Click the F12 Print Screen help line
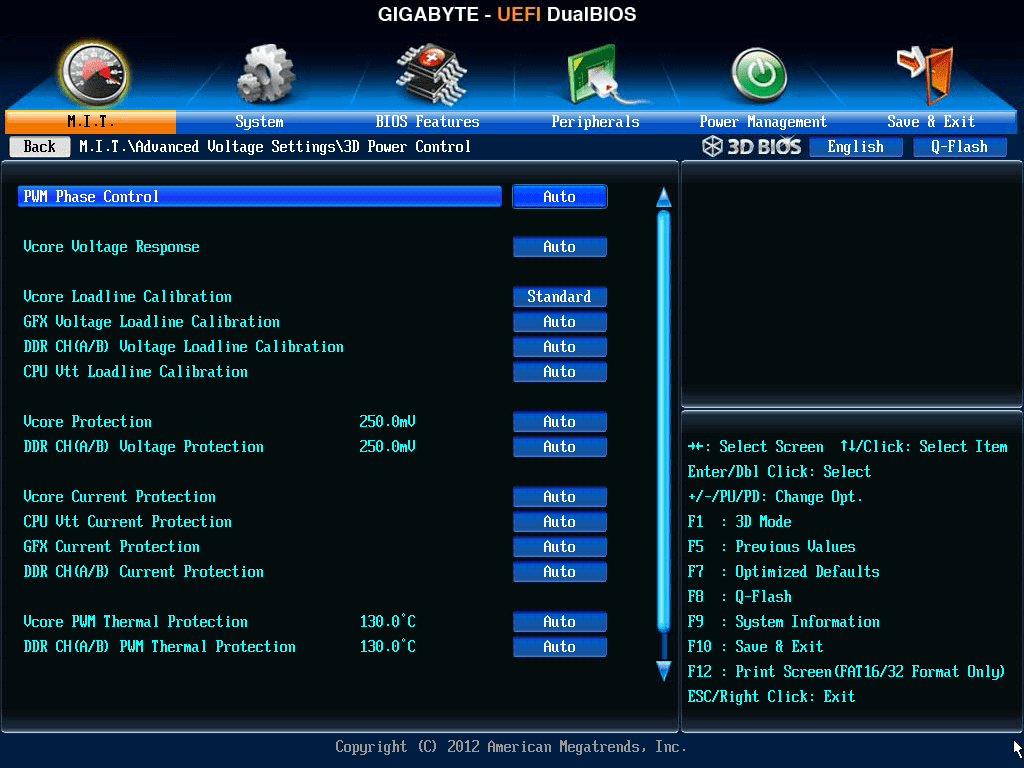 pyautogui.click(x=846, y=671)
